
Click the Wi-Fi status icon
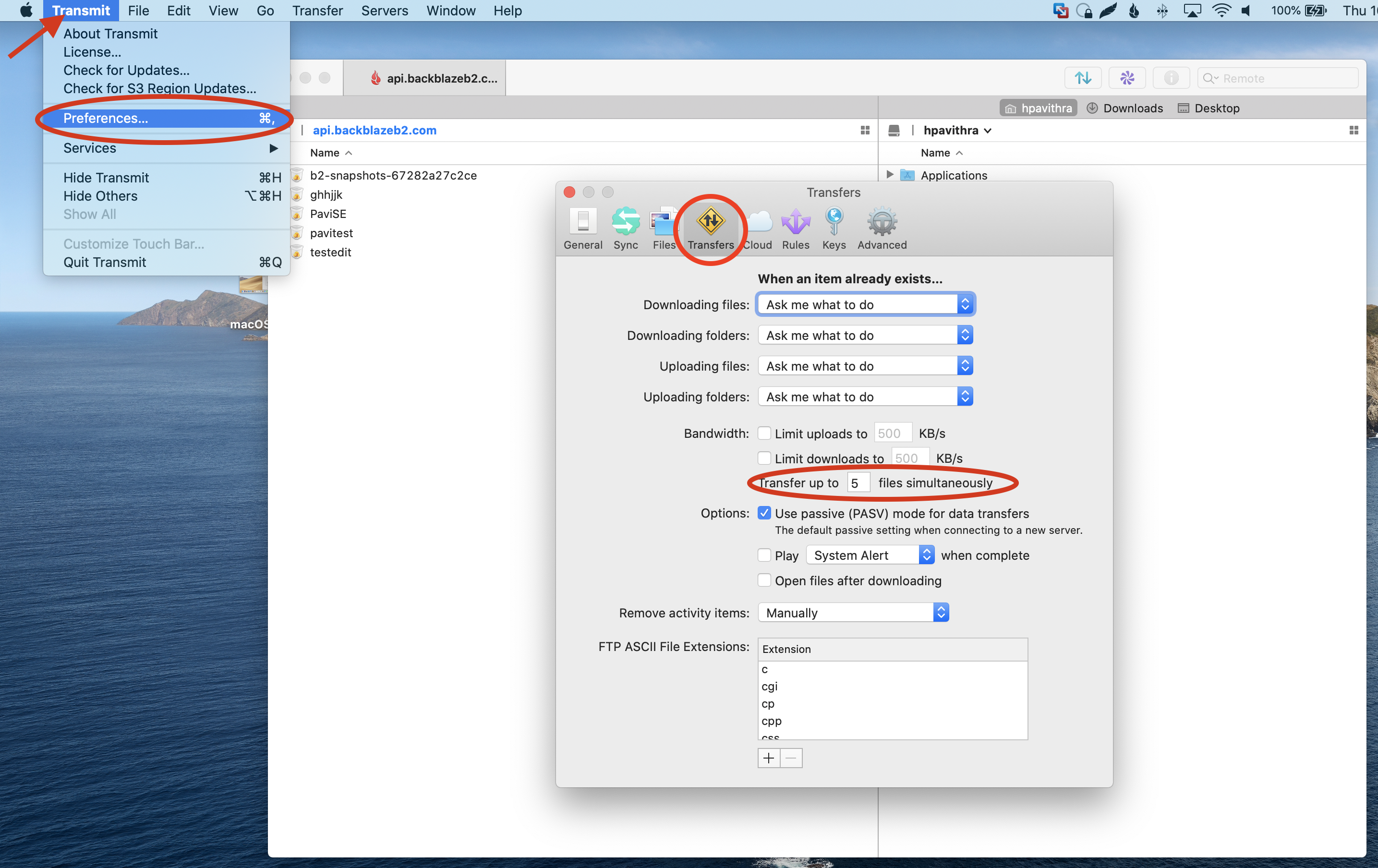[1221, 10]
